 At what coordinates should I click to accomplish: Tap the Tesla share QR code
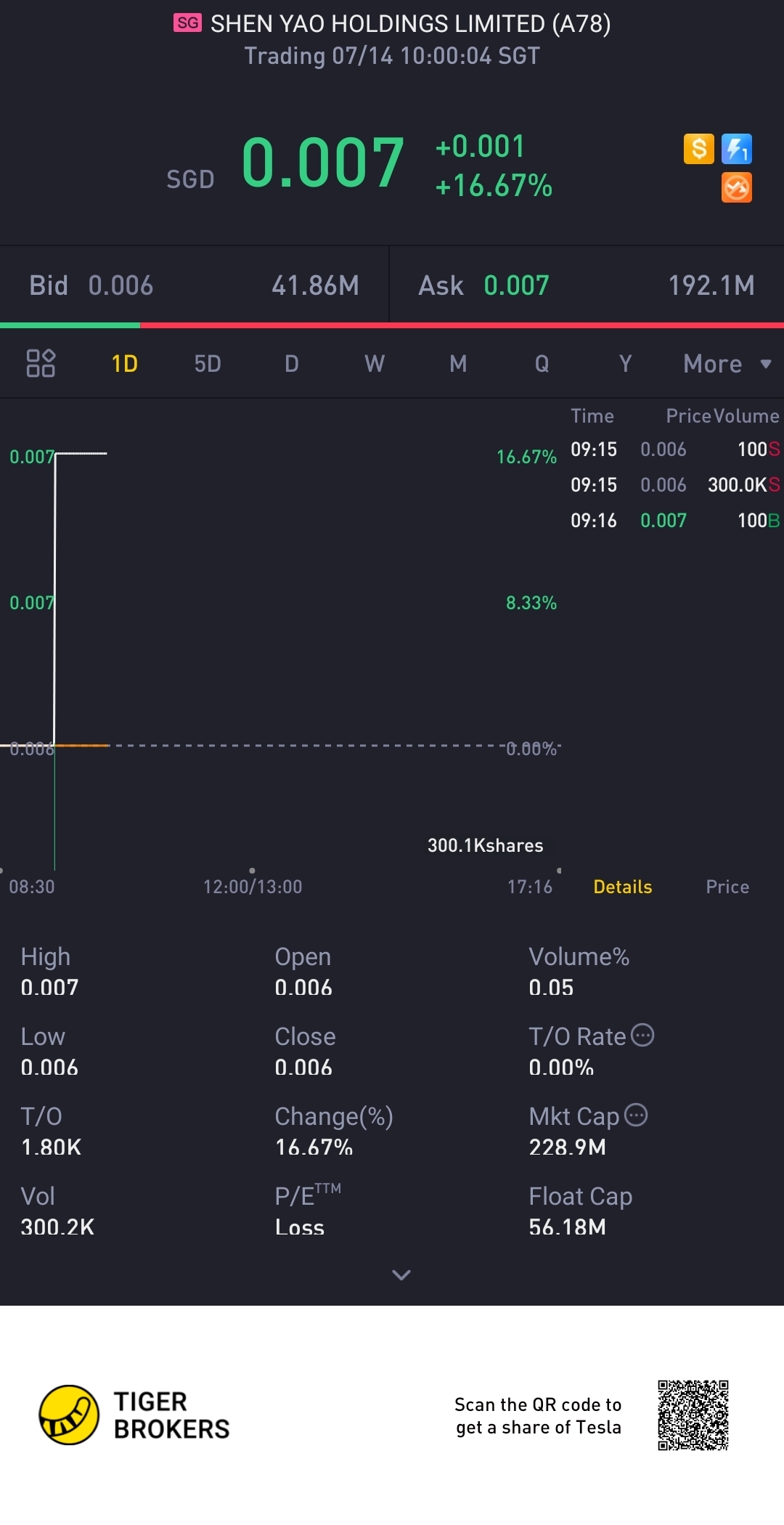pos(693,1415)
